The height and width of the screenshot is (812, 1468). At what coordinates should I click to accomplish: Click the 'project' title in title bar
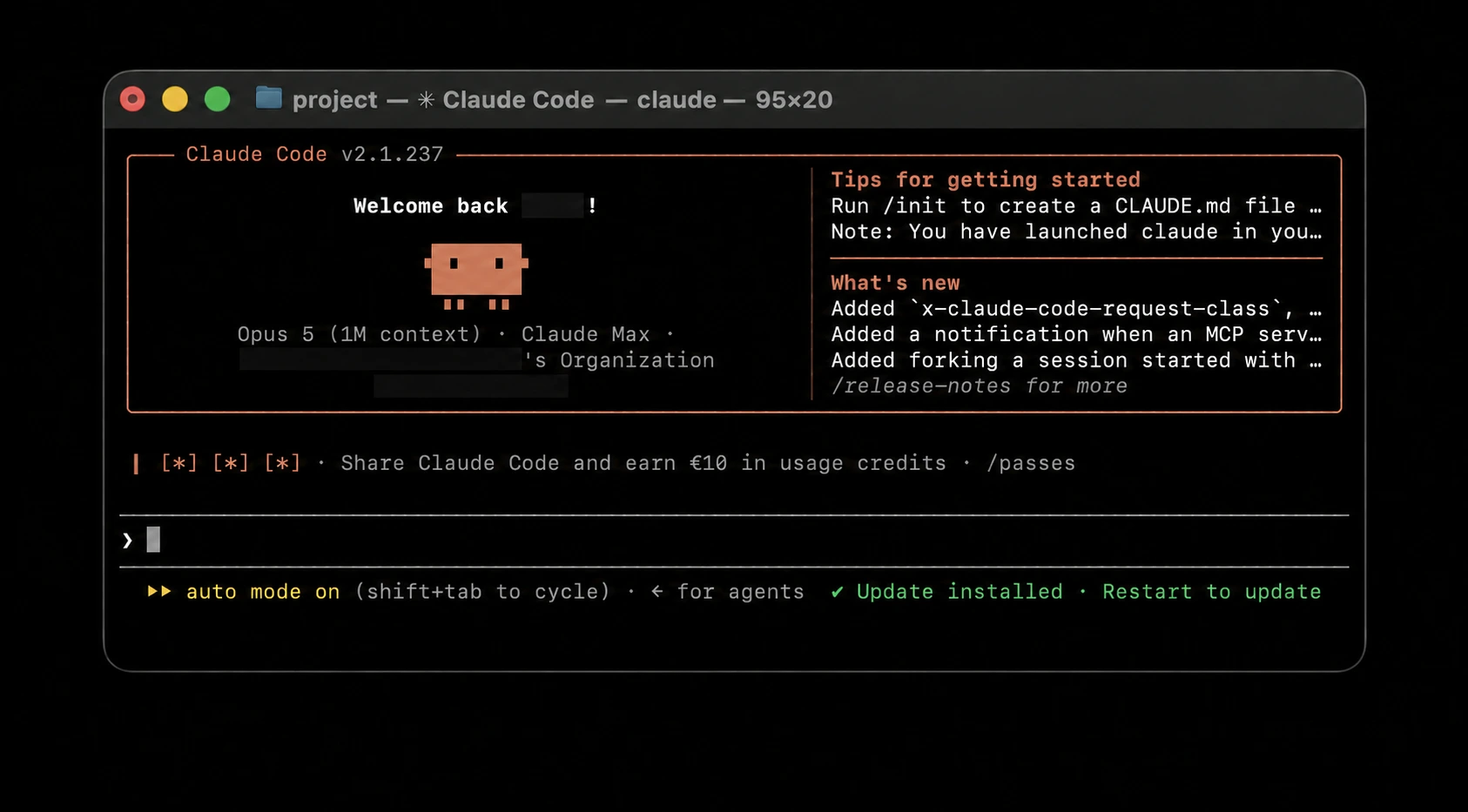click(x=335, y=100)
